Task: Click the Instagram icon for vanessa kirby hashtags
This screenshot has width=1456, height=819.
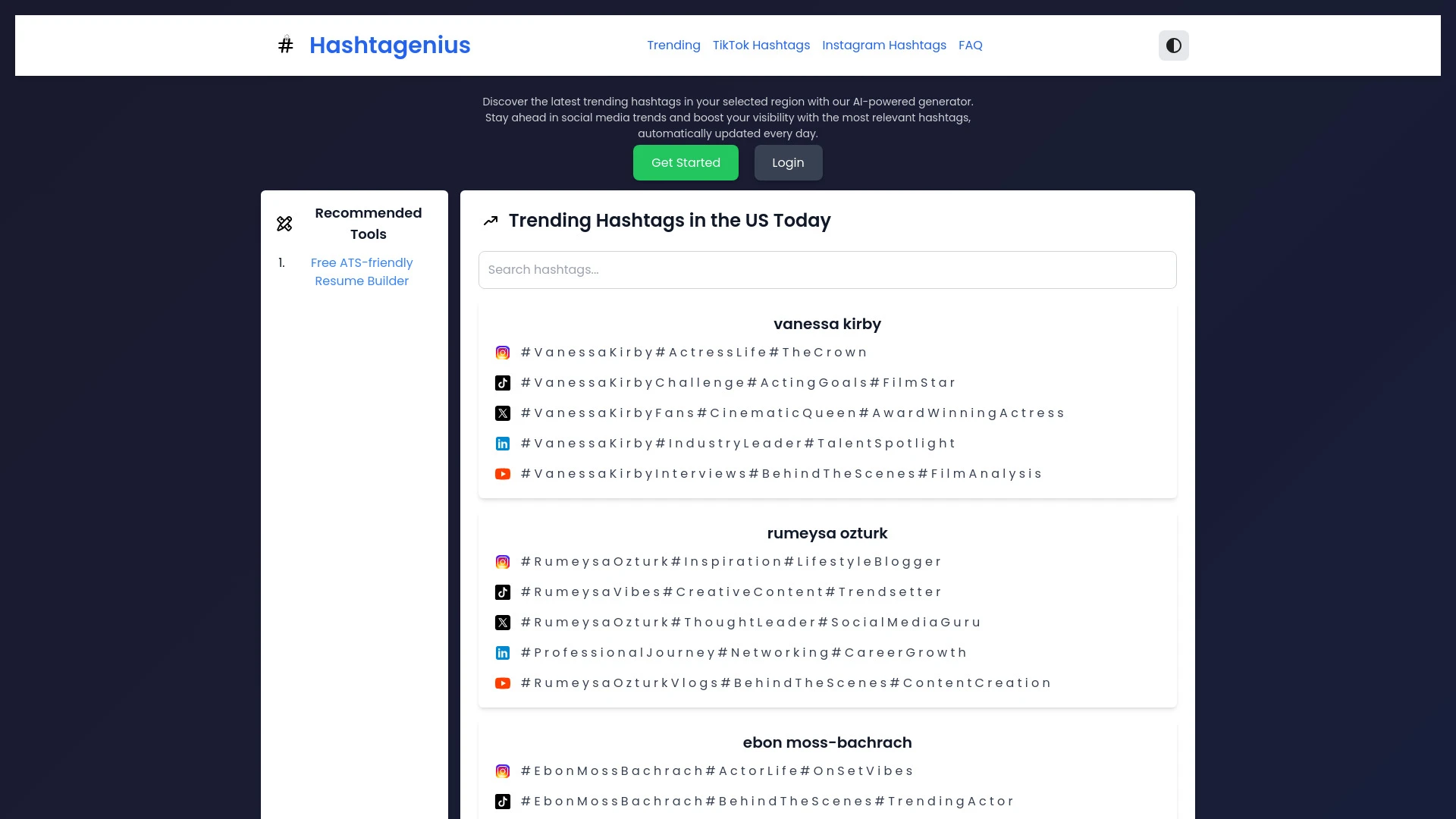Action: coord(503,353)
